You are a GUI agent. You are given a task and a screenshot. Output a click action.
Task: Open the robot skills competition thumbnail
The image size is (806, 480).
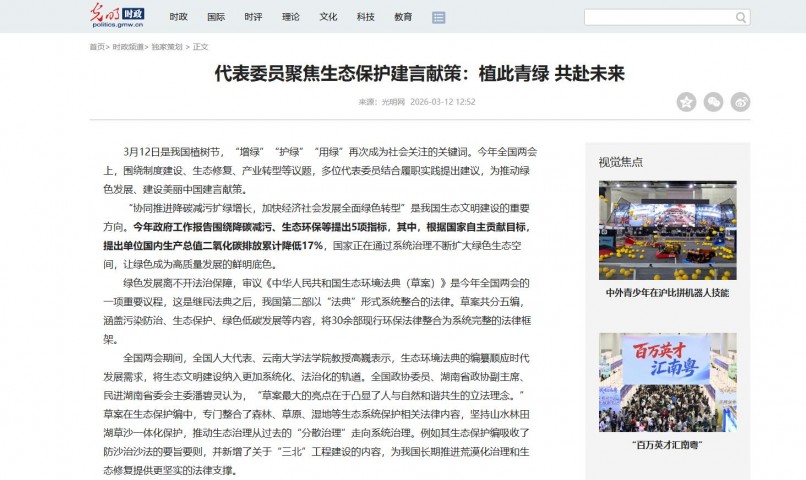667,230
